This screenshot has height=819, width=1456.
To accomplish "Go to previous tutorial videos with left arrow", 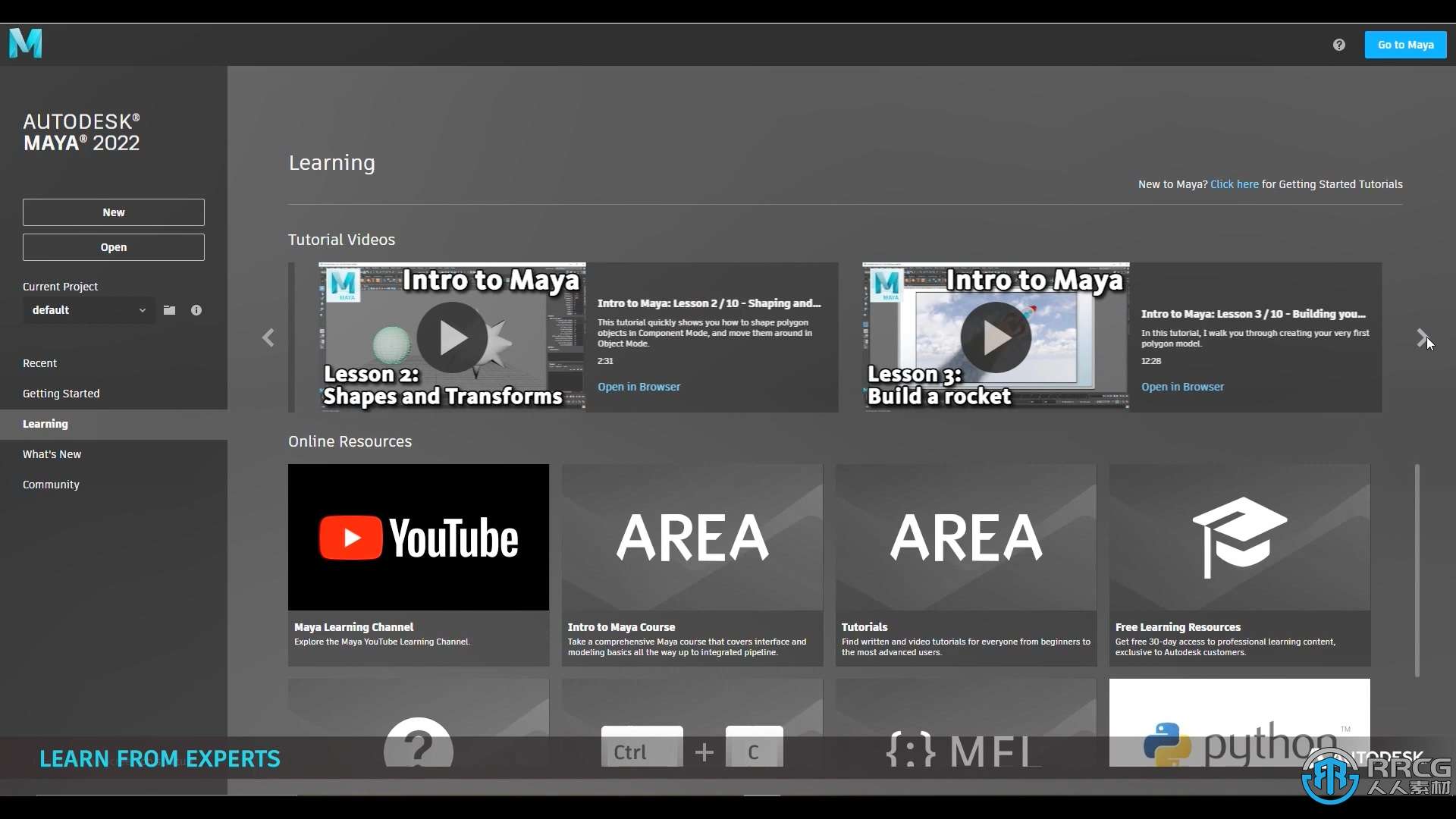I will point(268,337).
